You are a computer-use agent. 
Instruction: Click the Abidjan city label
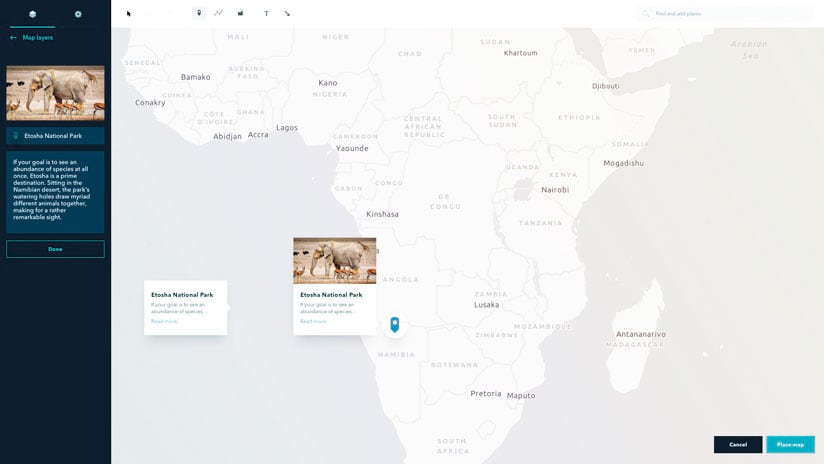(227, 137)
